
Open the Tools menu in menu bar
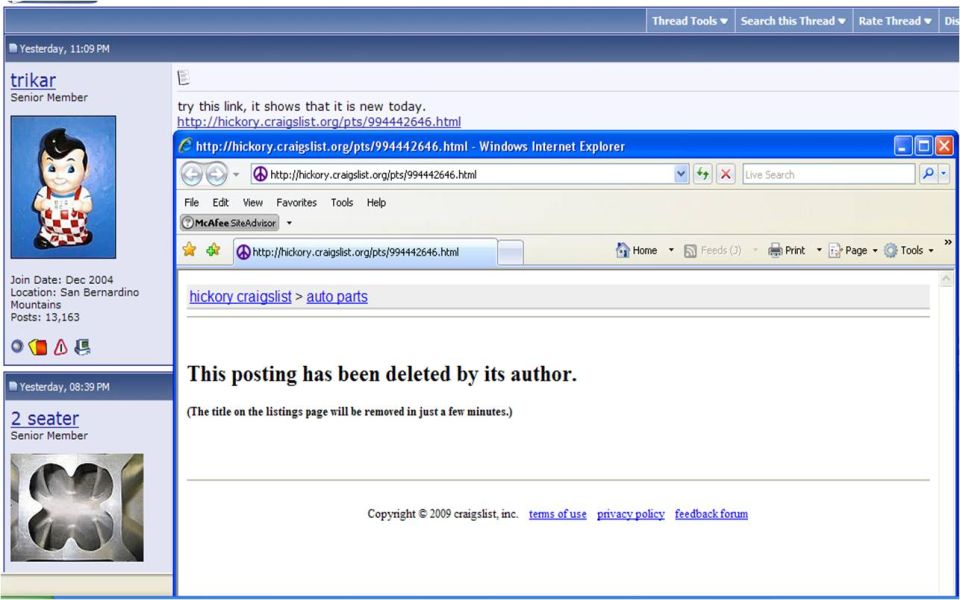342,203
